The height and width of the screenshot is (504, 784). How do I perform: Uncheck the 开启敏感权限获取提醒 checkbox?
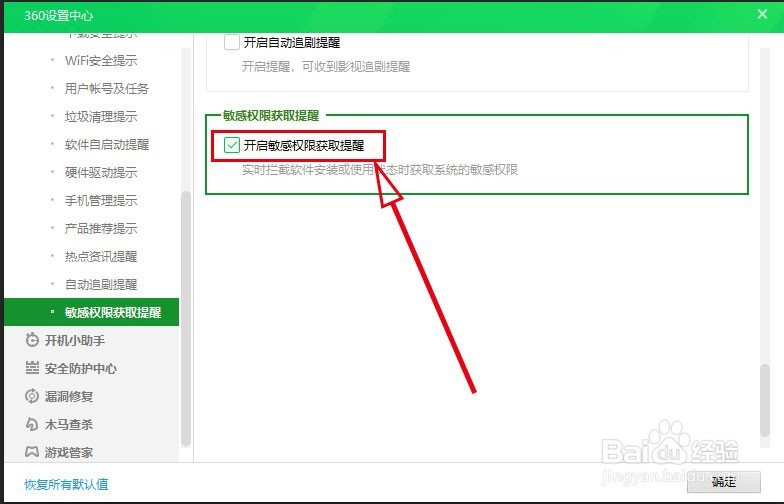click(x=232, y=145)
